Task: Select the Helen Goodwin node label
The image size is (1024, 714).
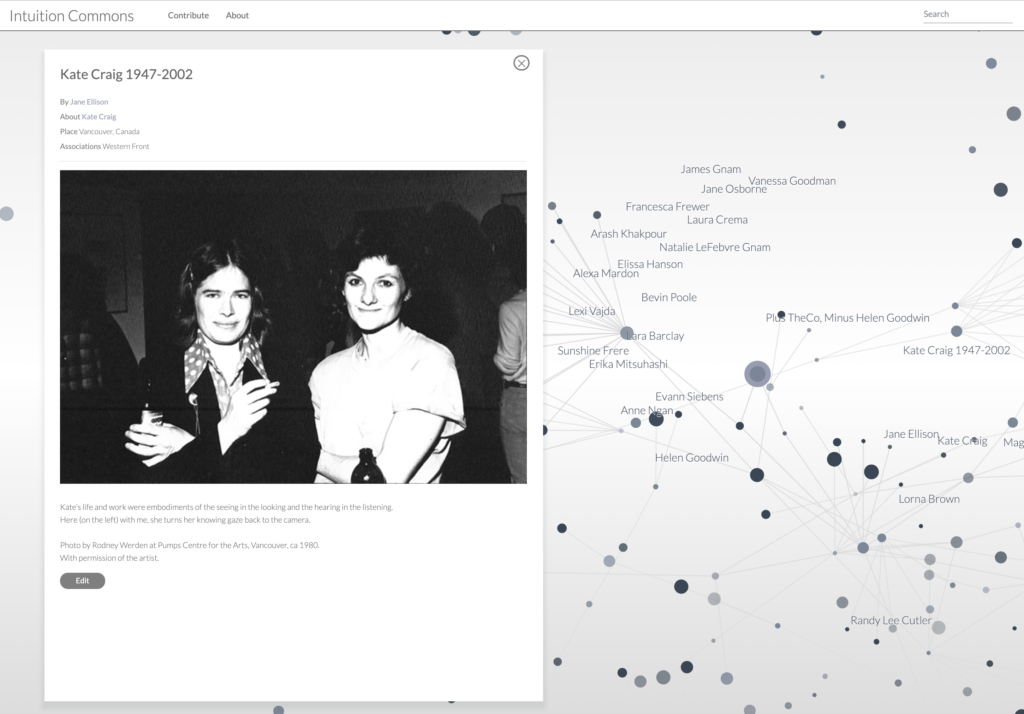Action: [x=691, y=458]
